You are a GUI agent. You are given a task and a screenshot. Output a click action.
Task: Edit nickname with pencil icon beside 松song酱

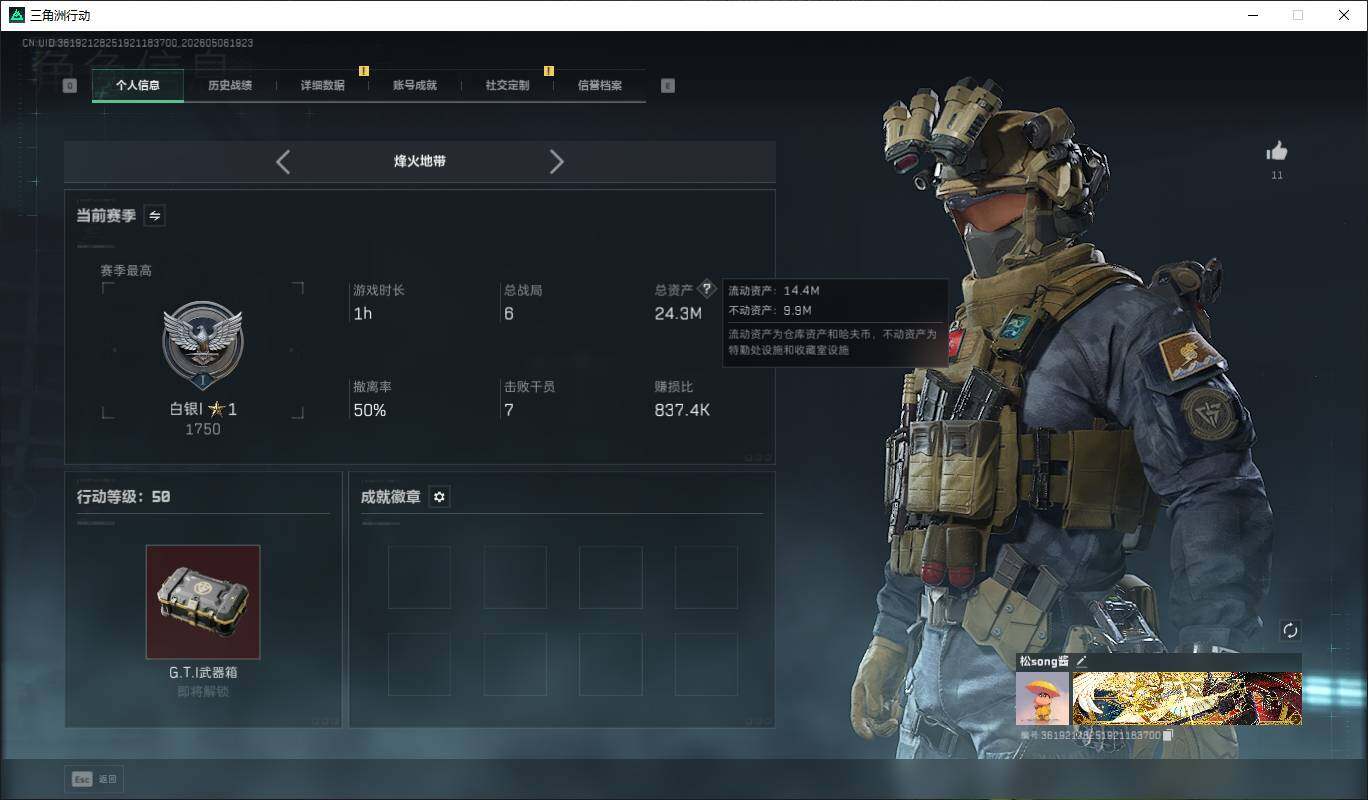(1081, 662)
